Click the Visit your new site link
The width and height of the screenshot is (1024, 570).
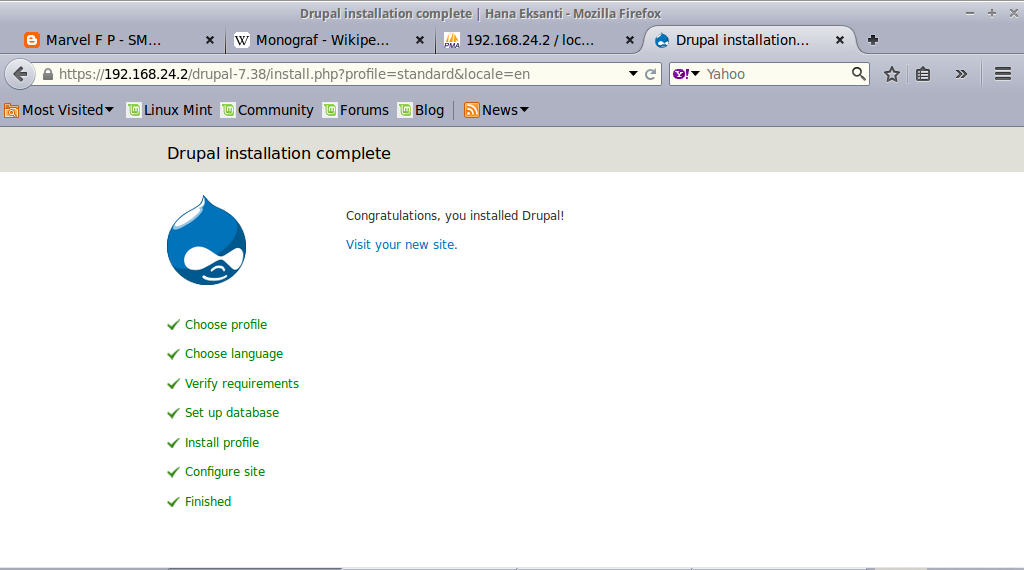pyautogui.click(x=402, y=245)
